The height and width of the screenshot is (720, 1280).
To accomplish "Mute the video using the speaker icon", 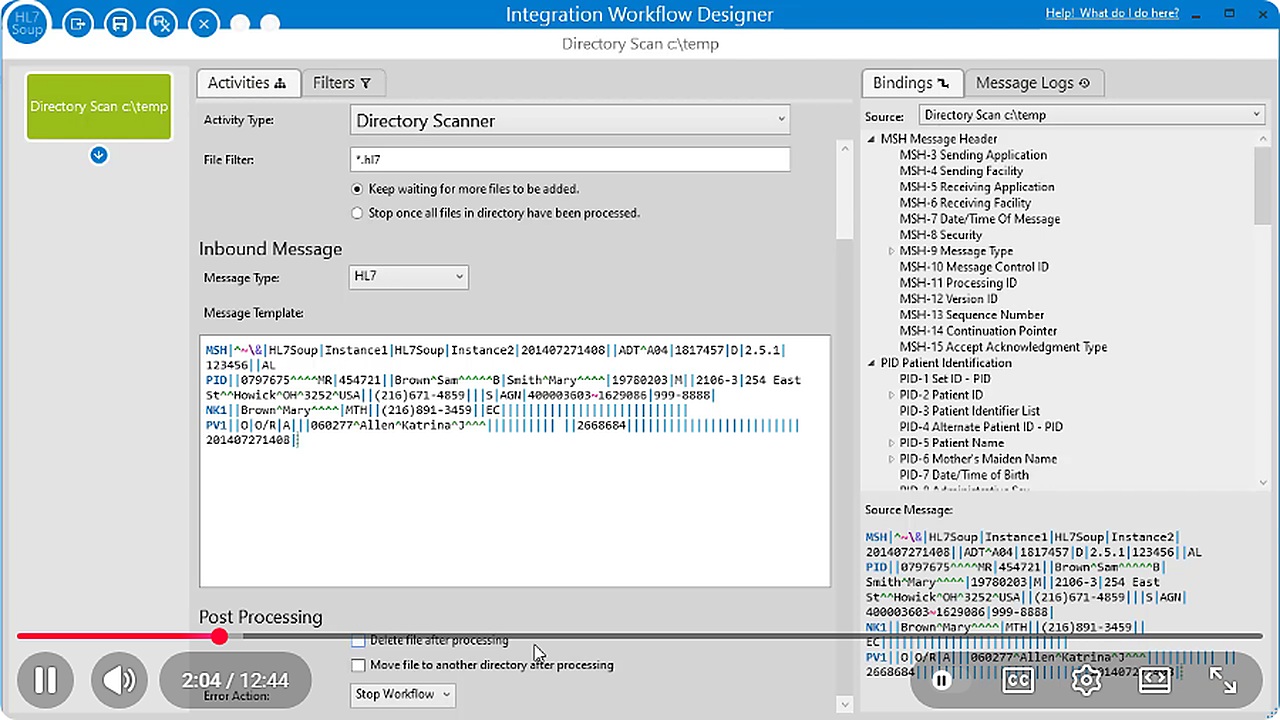I will (120, 680).
